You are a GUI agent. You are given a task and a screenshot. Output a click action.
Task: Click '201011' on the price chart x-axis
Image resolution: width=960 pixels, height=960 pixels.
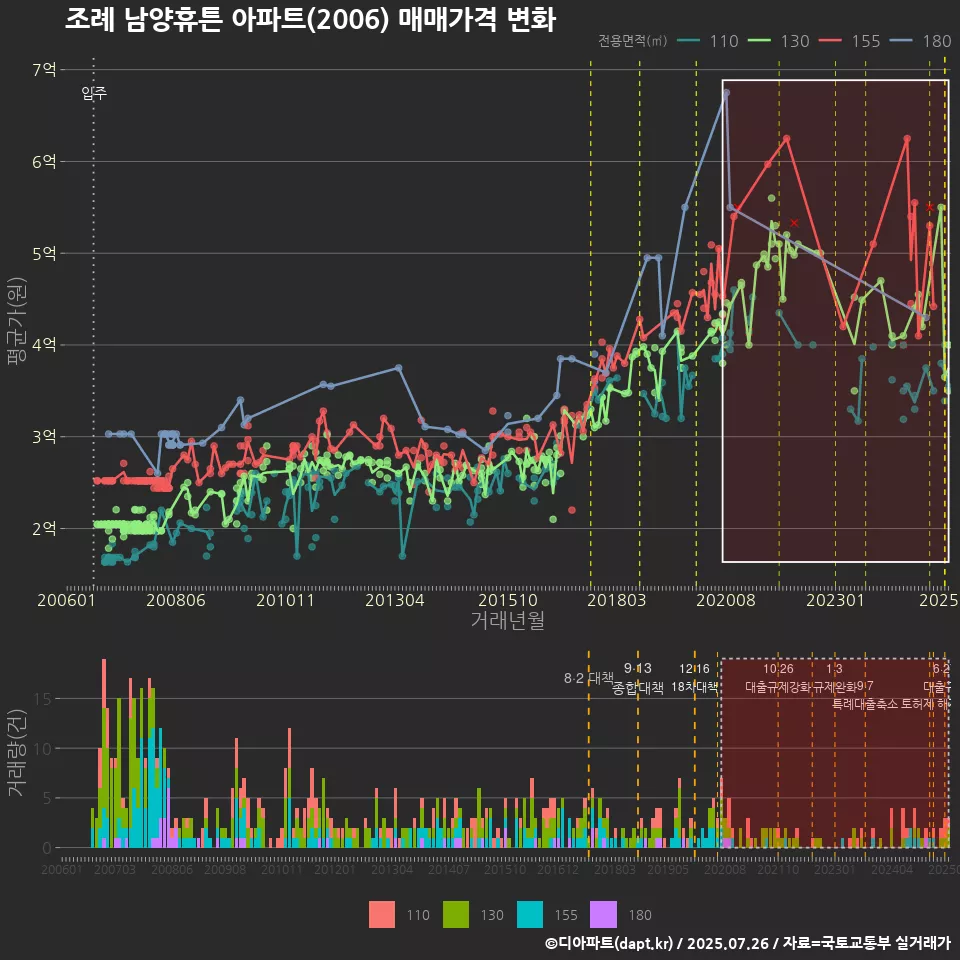(285, 600)
